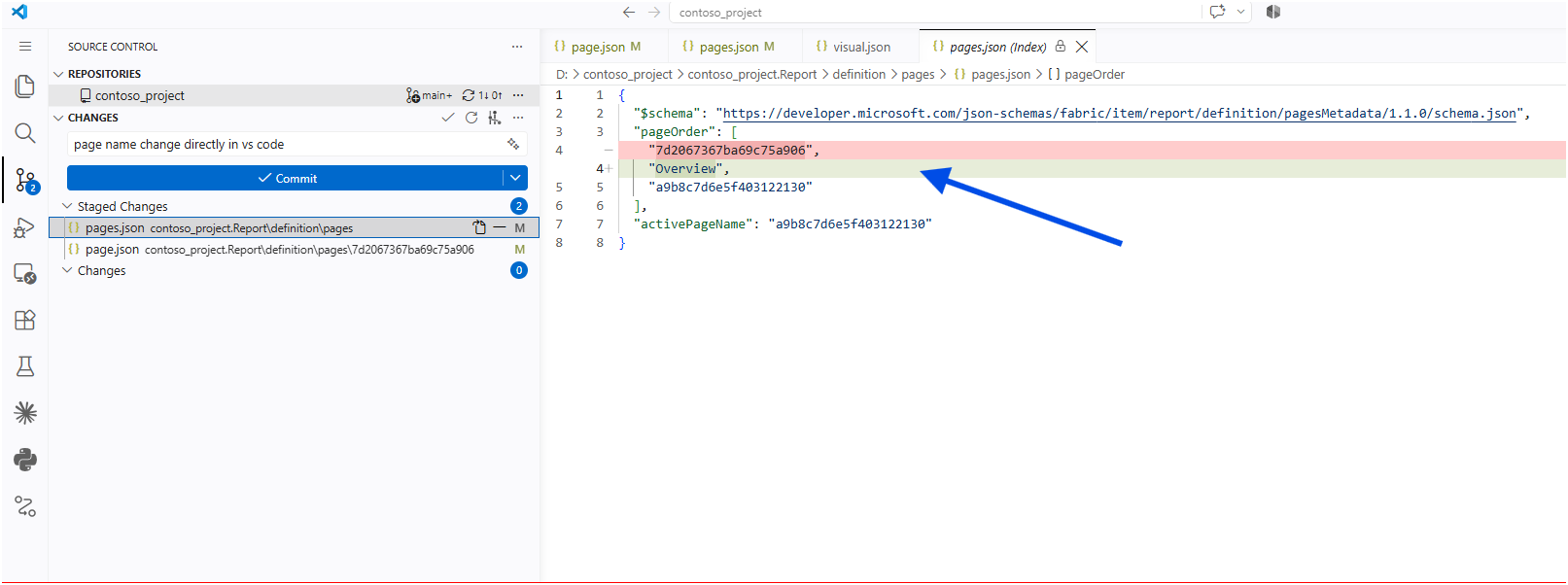The width and height of the screenshot is (1568, 585).
Task: Generate commit message with sparkle icon
Action: [x=513, y=144]
